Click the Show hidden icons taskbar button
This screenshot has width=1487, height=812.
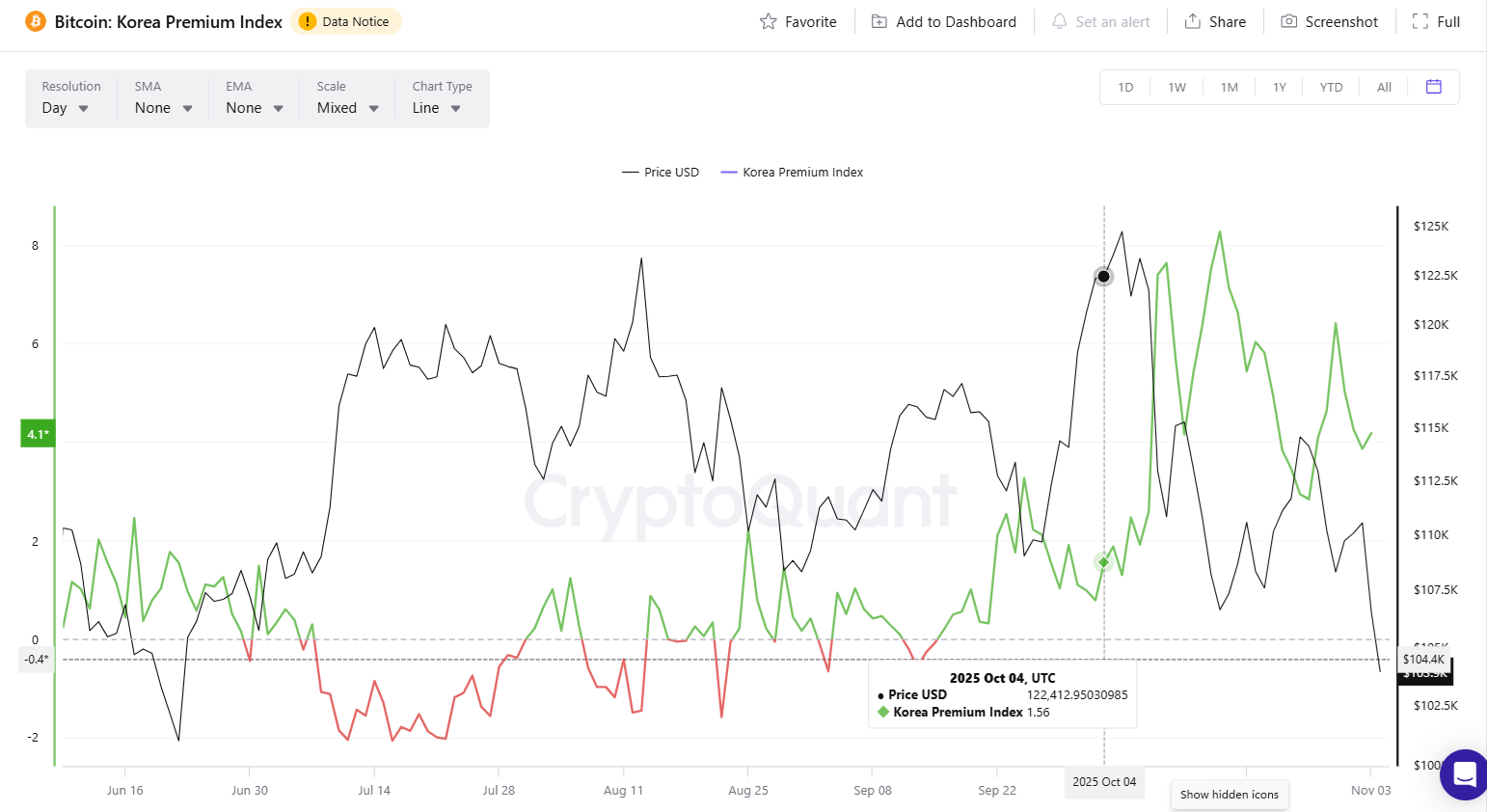coord(1229,795)
